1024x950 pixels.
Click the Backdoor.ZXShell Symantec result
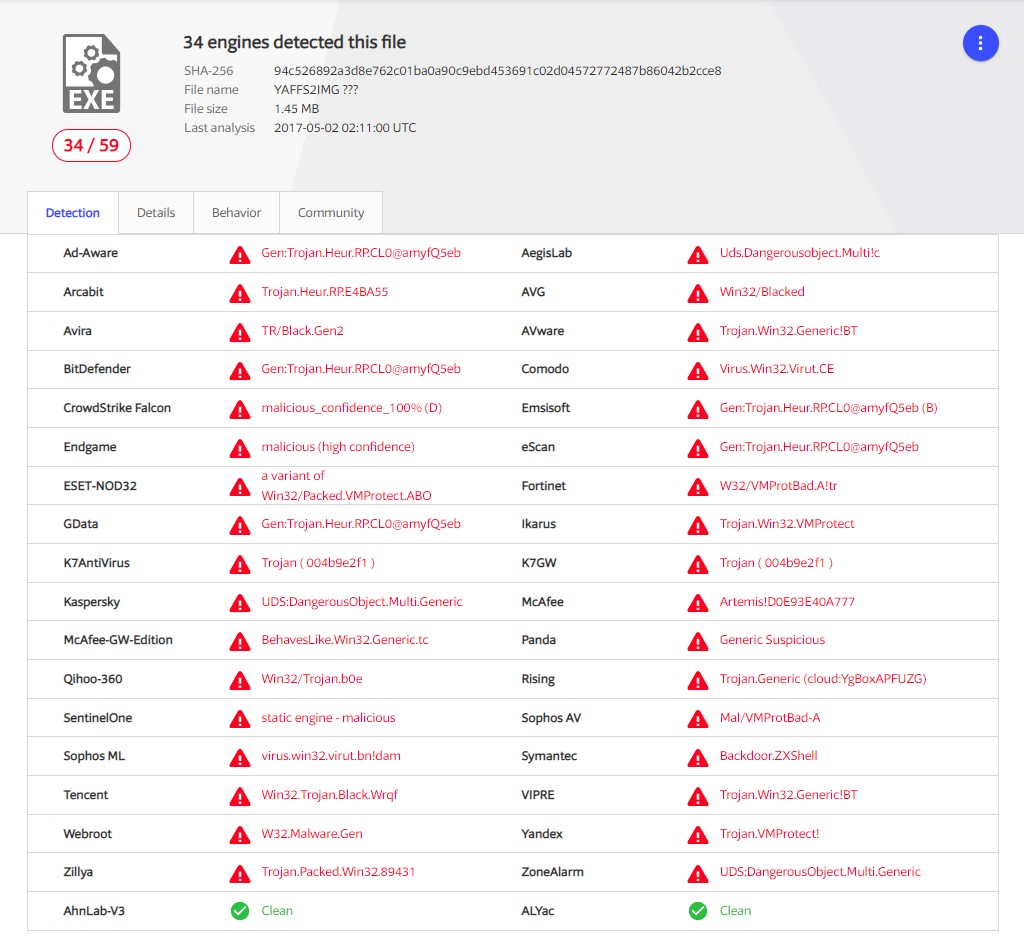click(769, 755)
